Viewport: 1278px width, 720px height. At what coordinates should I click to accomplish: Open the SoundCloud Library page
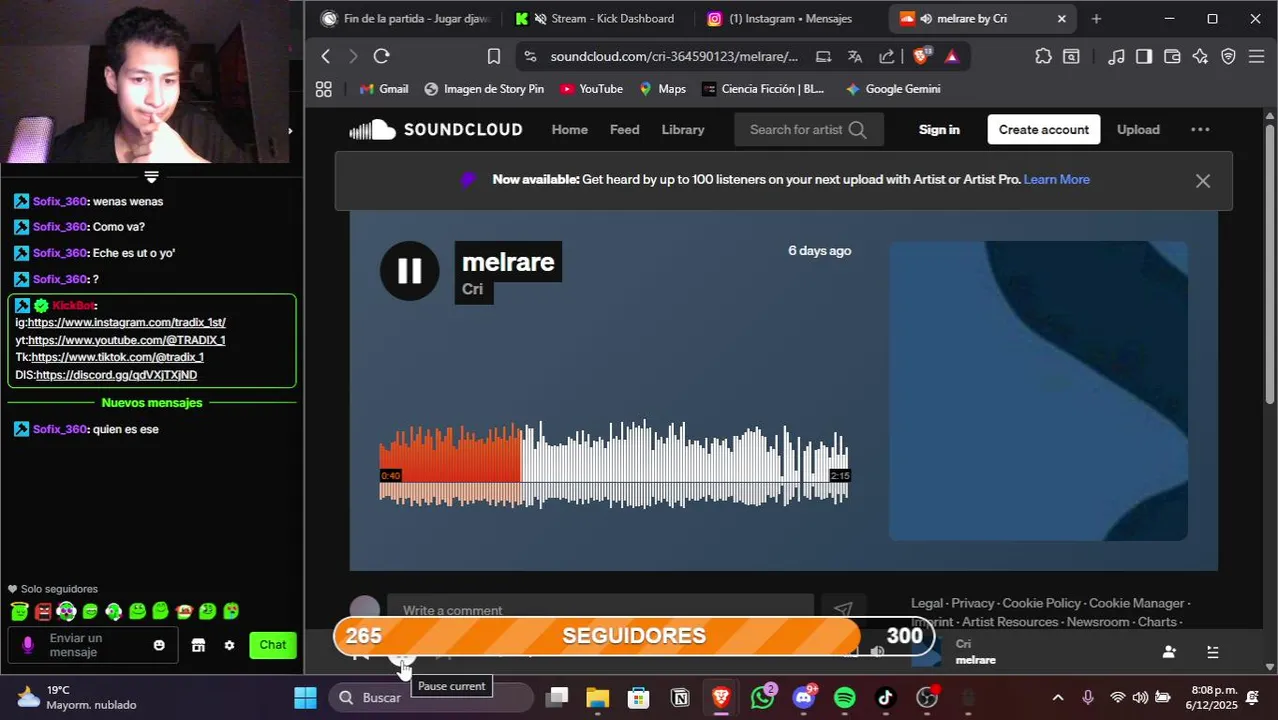[683, 130]
